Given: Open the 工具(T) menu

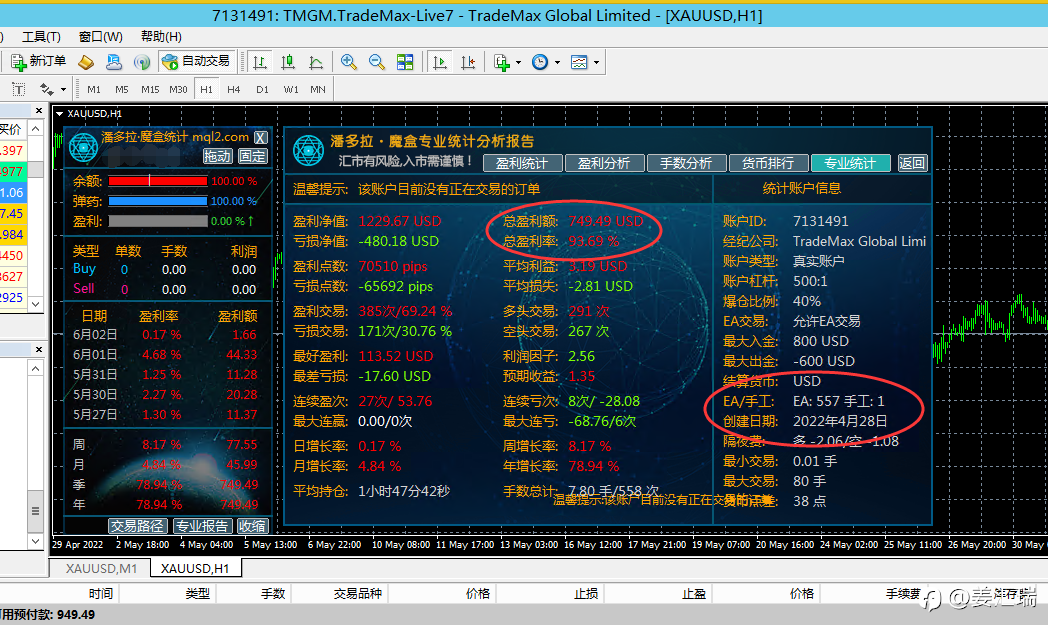Looking at the screenshot, I should pos(41,37).
